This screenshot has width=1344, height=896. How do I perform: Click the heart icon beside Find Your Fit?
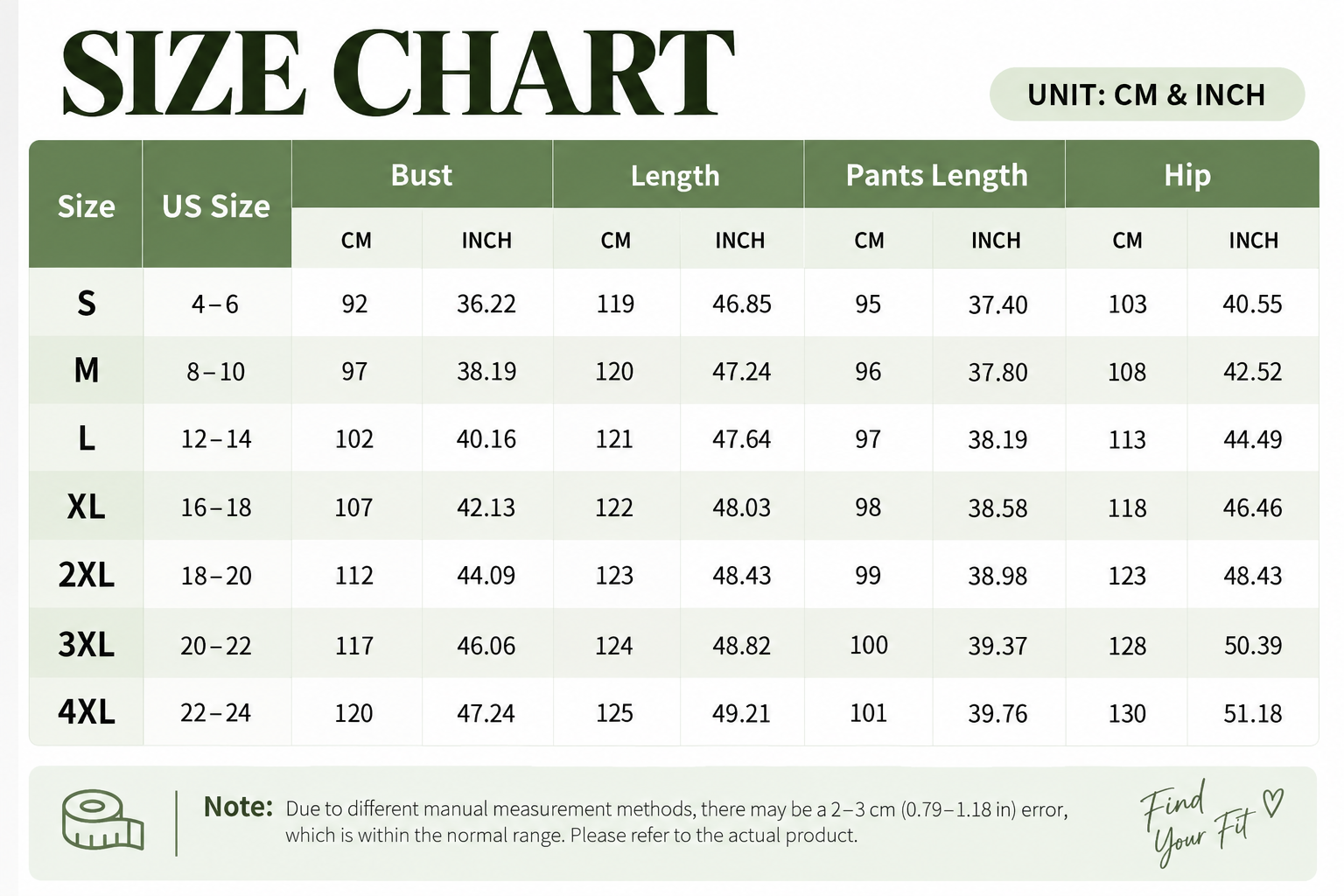[x=1273, y=802]
